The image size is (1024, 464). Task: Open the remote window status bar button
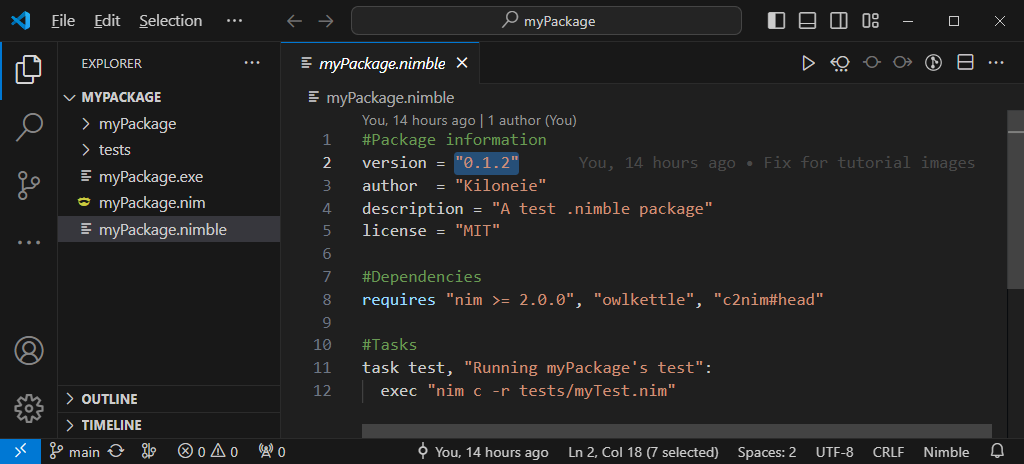coord(21,452)
